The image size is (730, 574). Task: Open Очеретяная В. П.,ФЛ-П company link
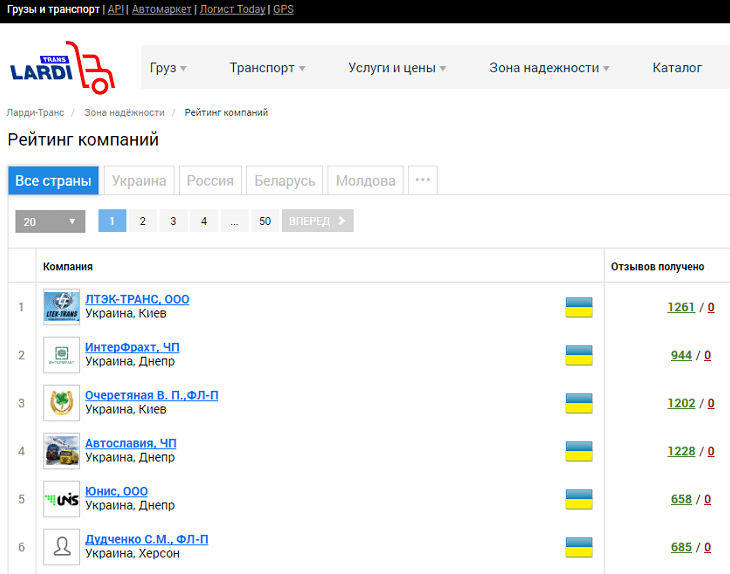[152, 395]
